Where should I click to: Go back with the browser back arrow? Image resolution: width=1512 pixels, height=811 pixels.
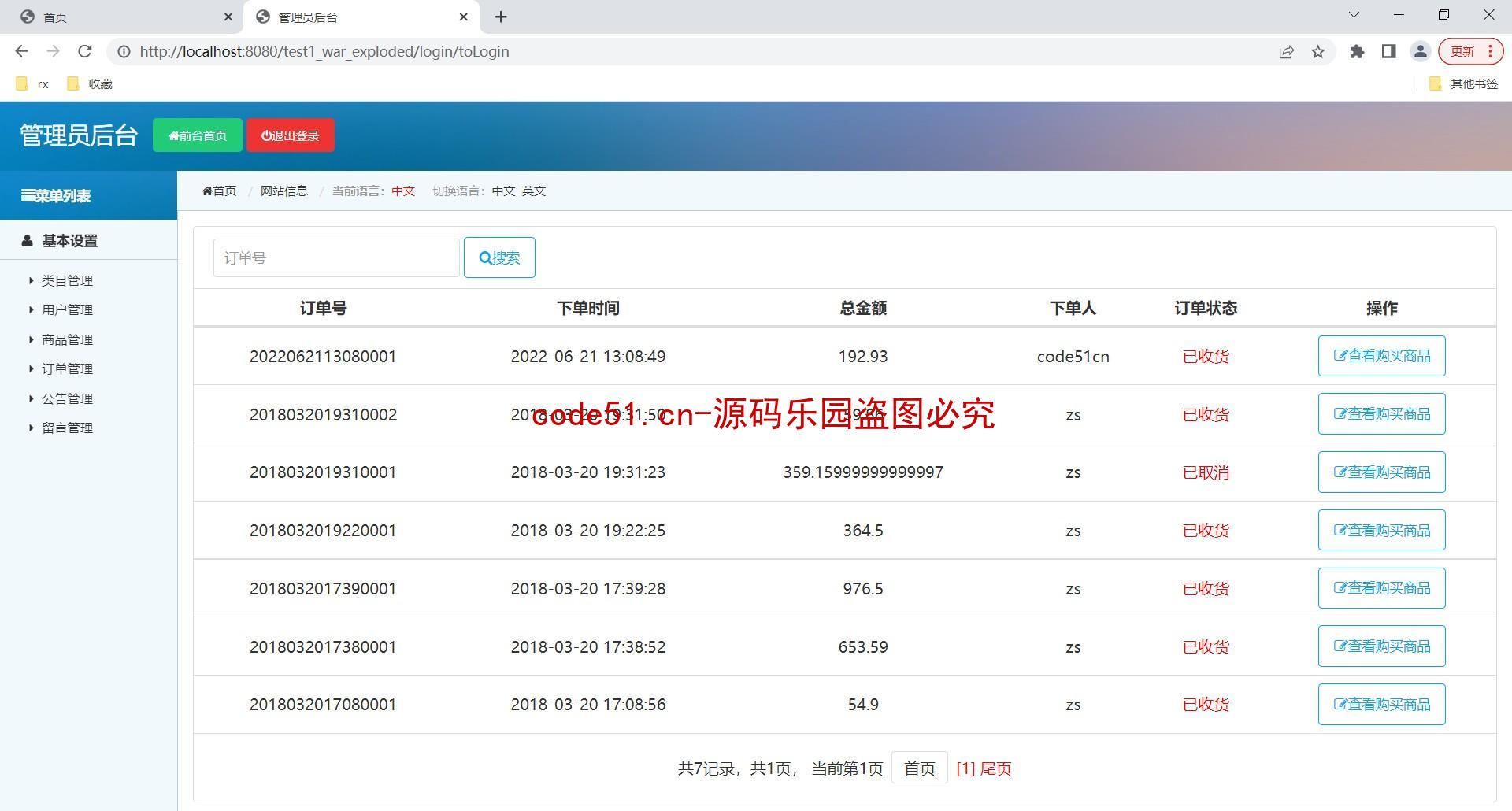coord(22,51)
